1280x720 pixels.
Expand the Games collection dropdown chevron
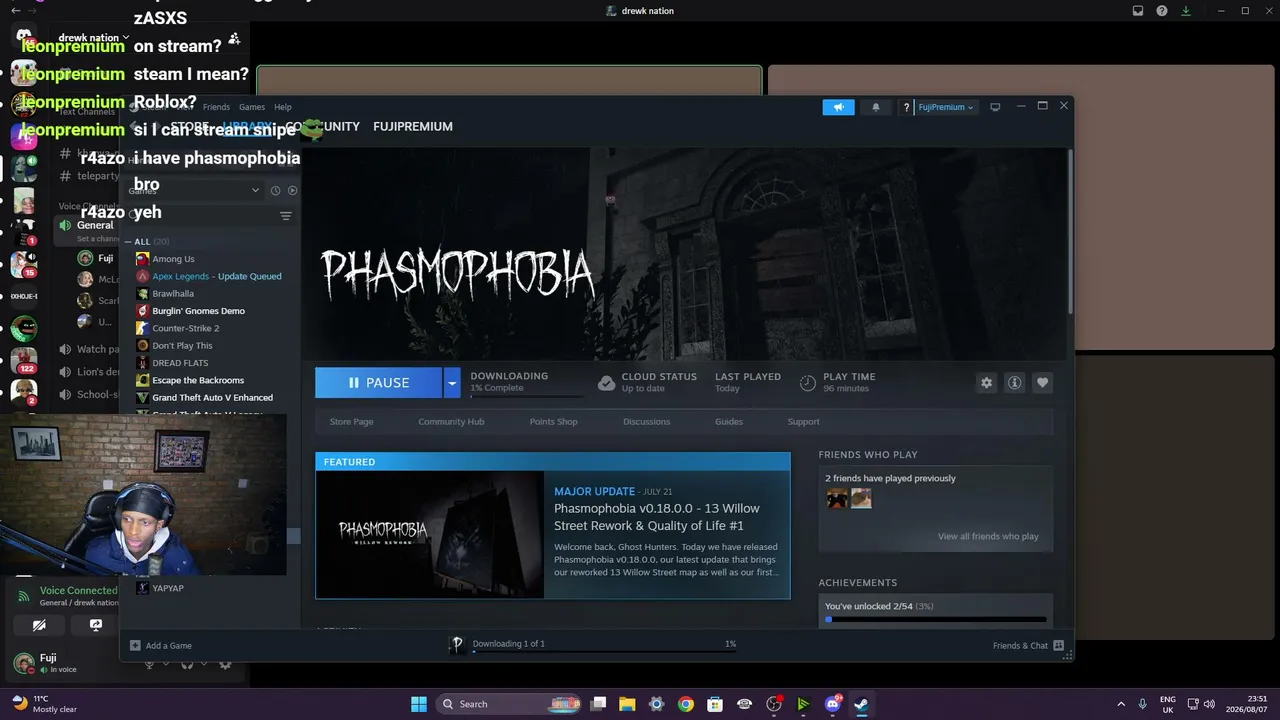(x=255, y=190)
